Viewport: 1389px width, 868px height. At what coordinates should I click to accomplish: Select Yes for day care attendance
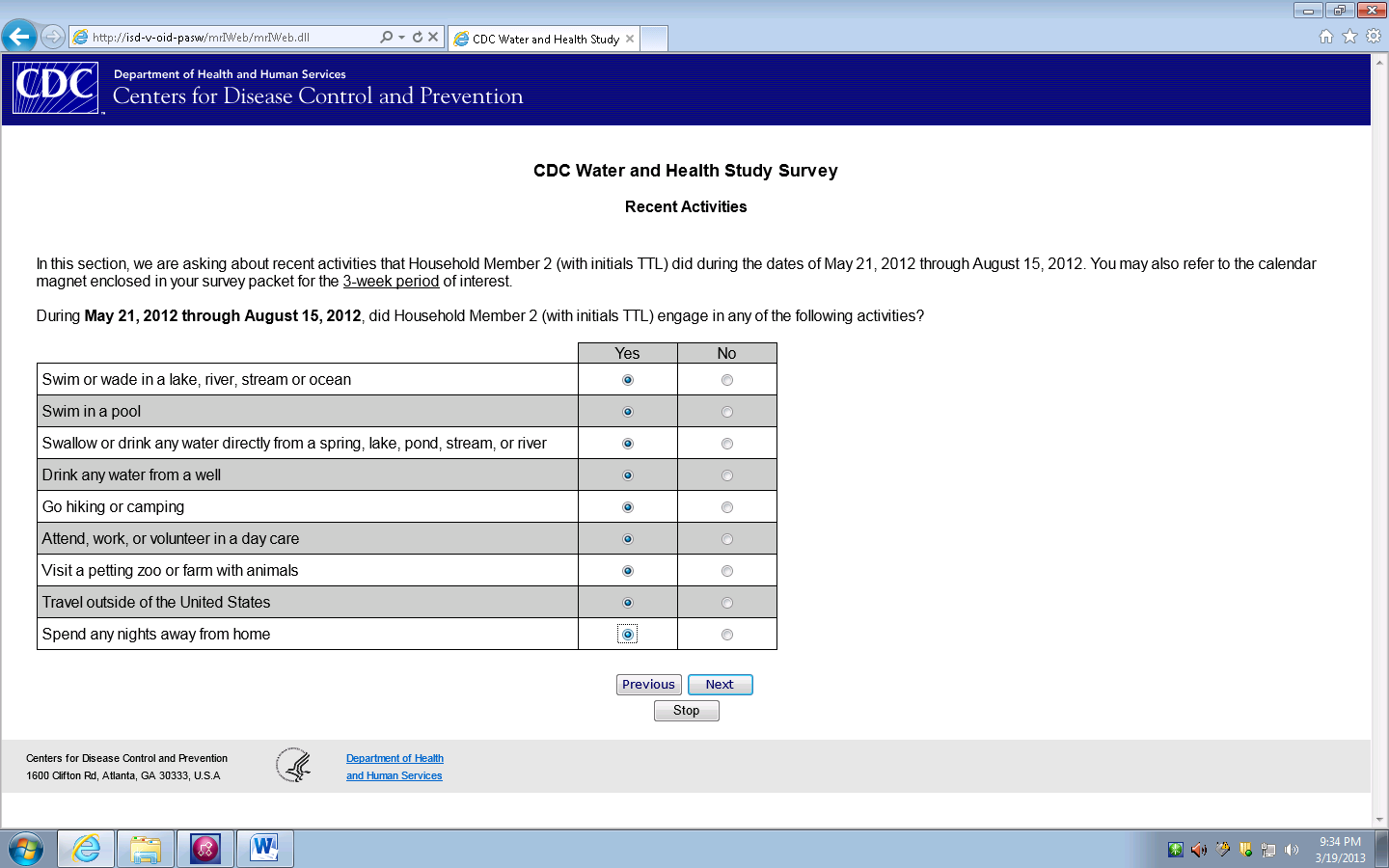(x=628, y=539)
